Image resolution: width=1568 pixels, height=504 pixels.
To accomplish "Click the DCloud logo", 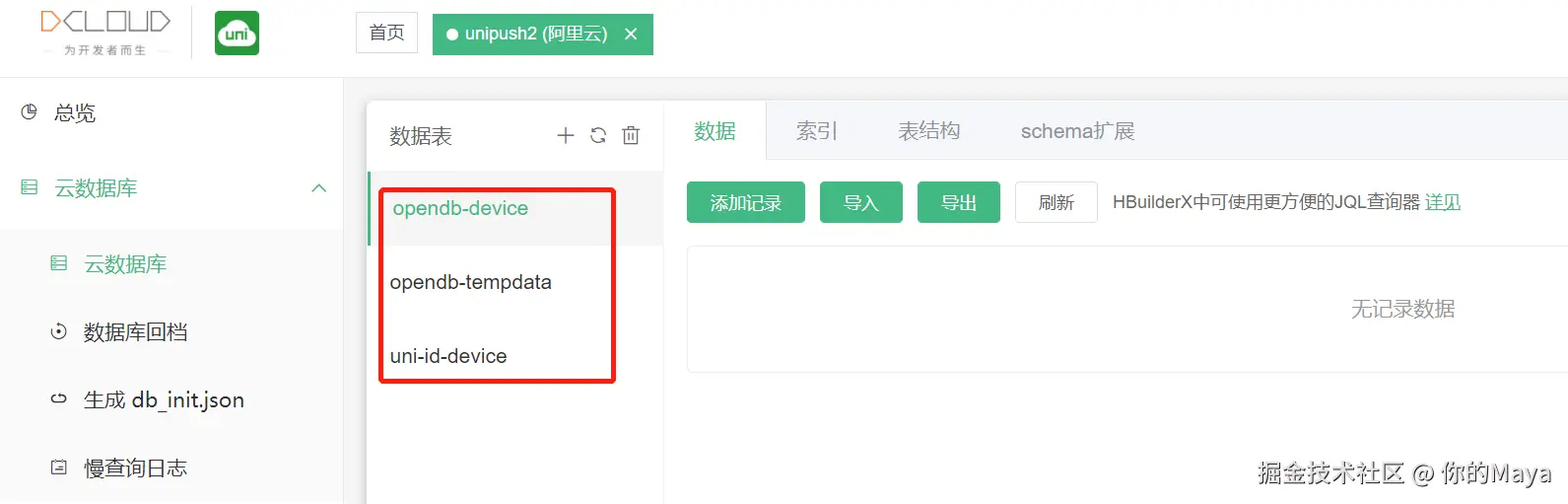I will coord(105,33).
